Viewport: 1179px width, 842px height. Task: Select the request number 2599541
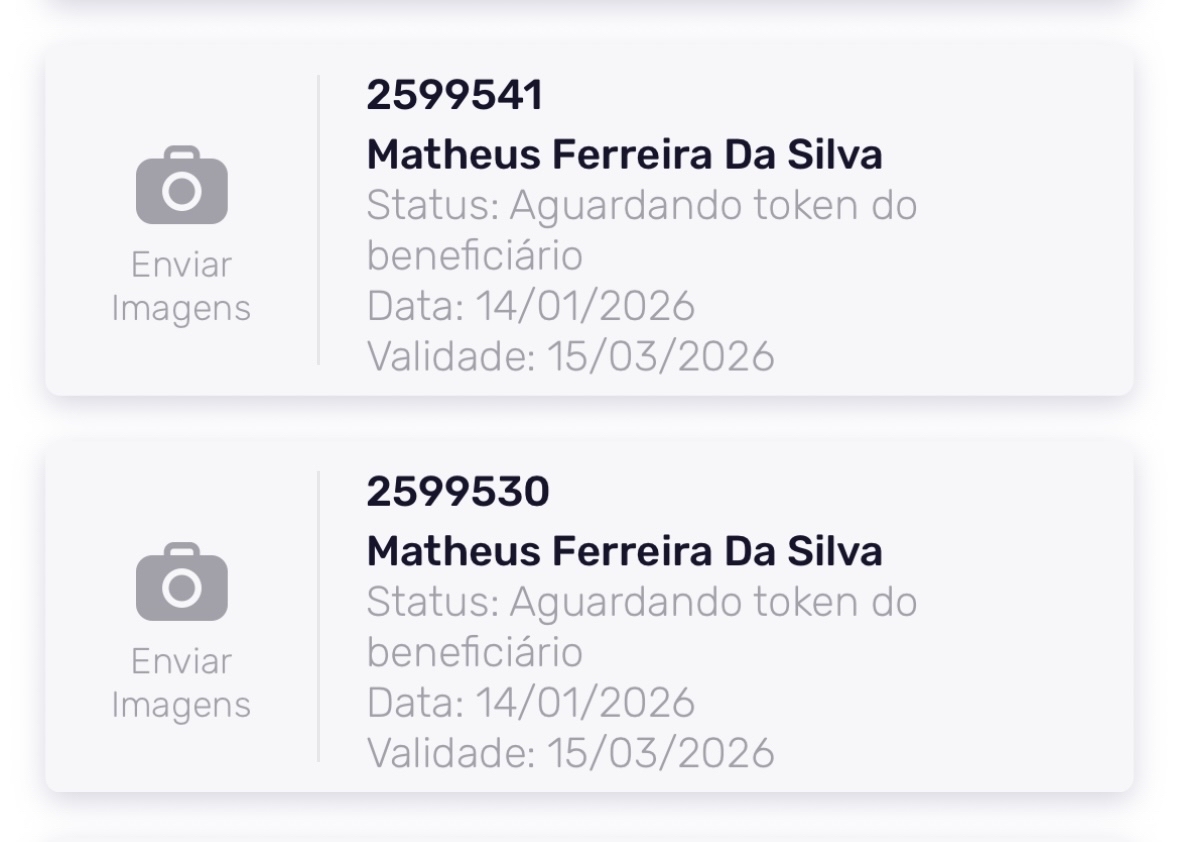[x=454, y=96]
